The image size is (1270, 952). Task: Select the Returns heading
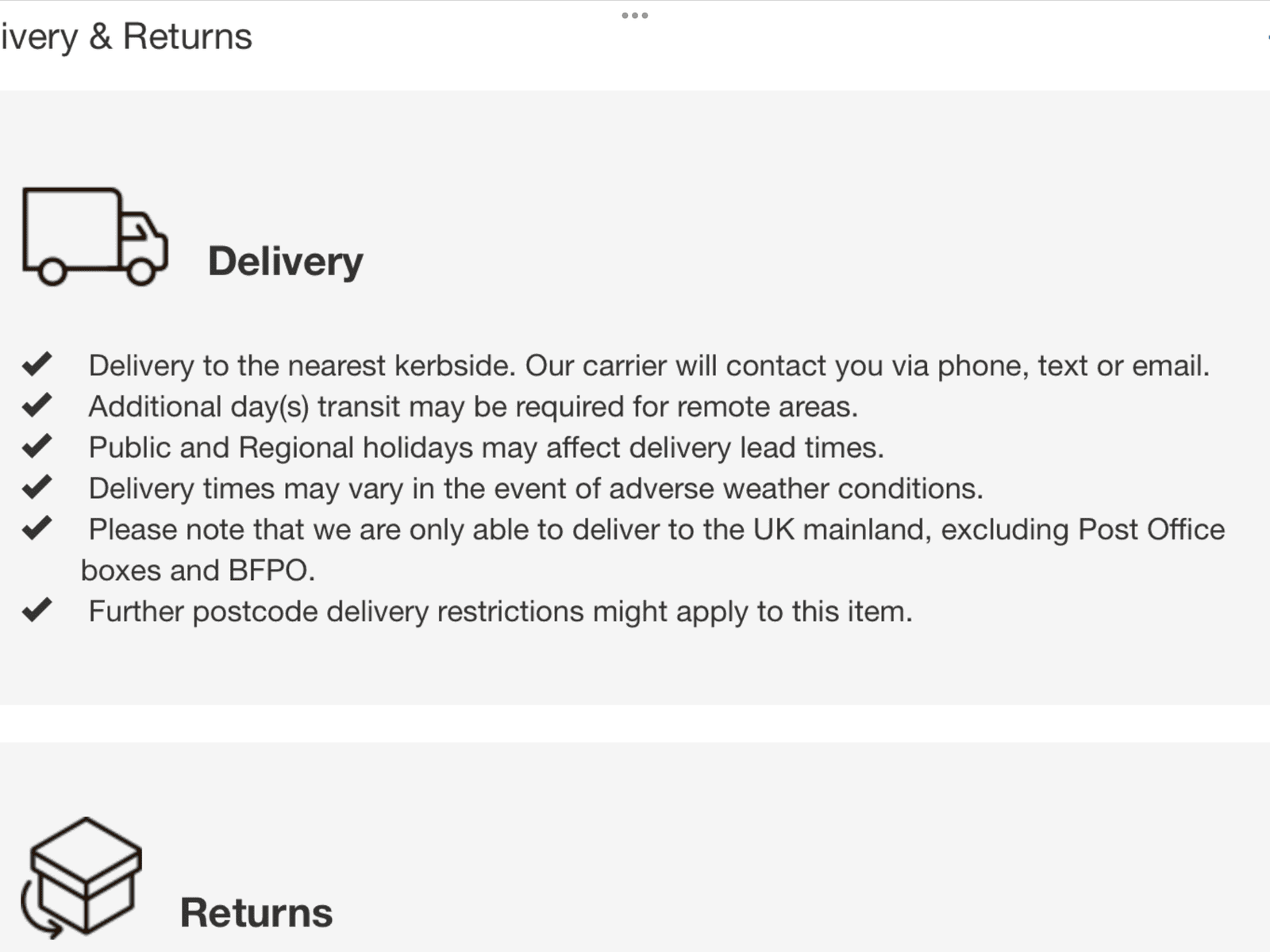coord(256,912)
